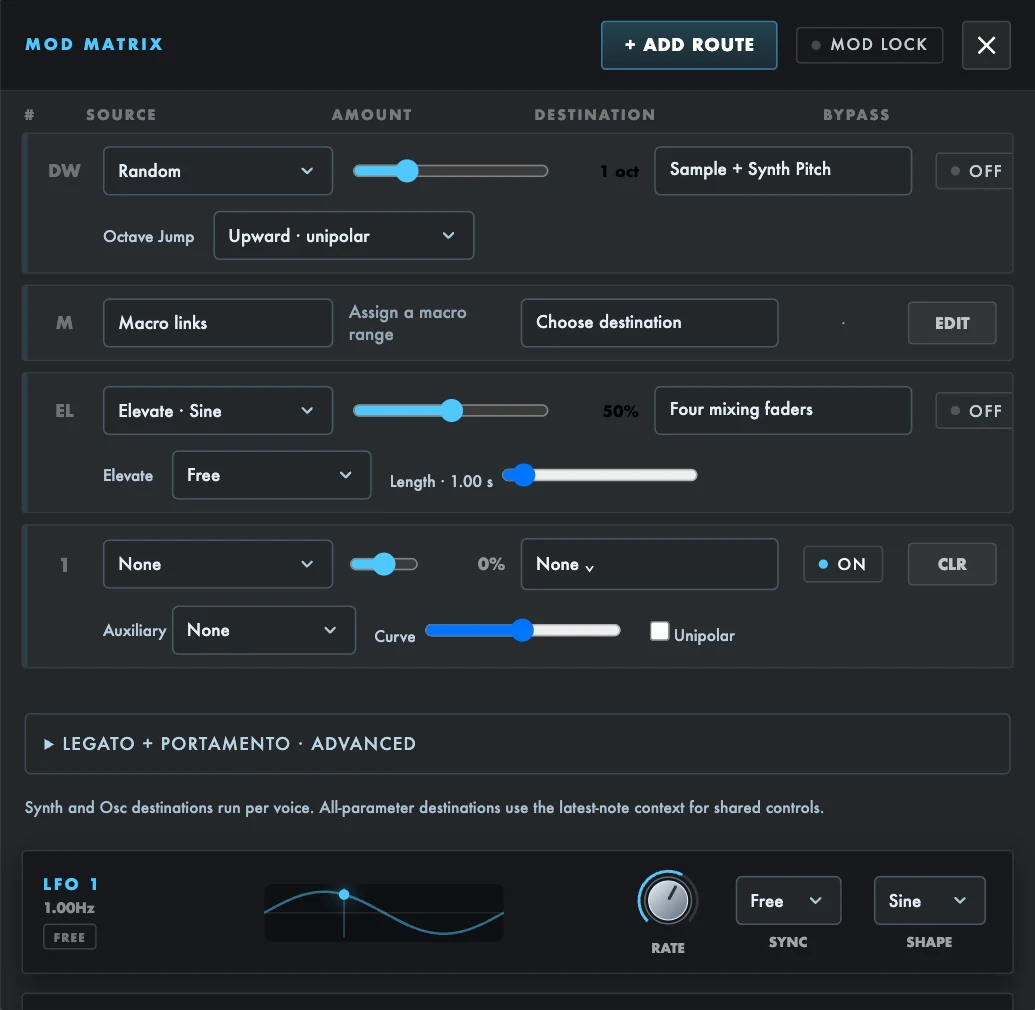This screenshot has width=1035, height=1010.
Task: Open the Auxiliary None dropdown
Action: (264, 630)
